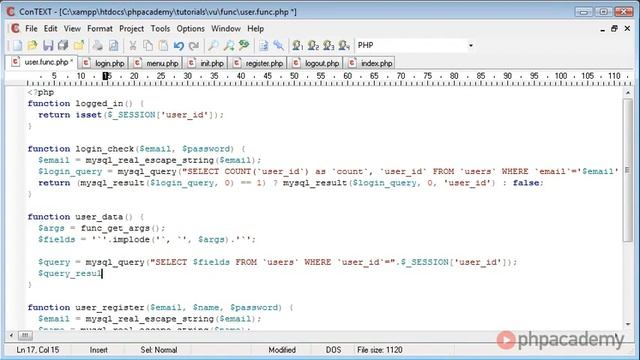Restore the inner document window
The image size is (640, 360).
tap(614, 29)
